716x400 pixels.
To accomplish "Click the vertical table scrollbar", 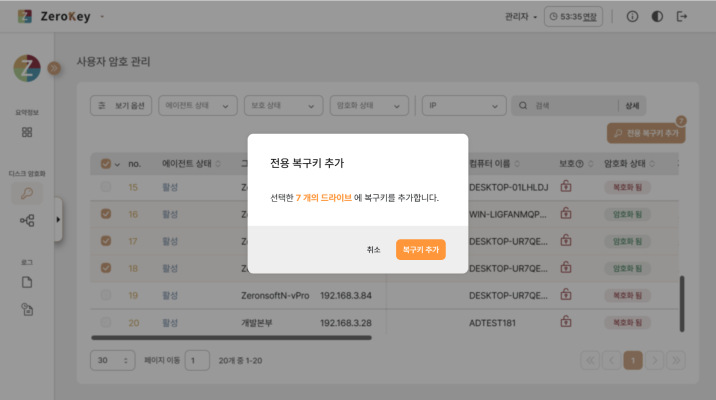I will [682, 304].
